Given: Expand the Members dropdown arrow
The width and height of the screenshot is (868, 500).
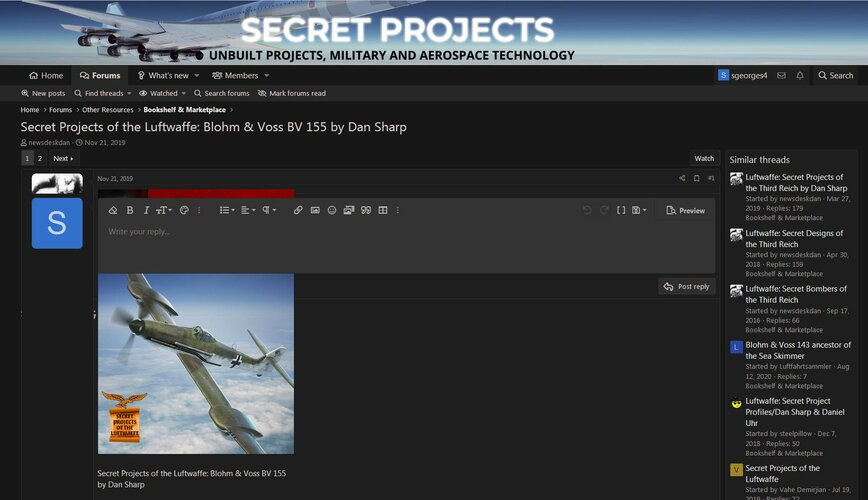Looking at the screenshot, I should point(267,76).
